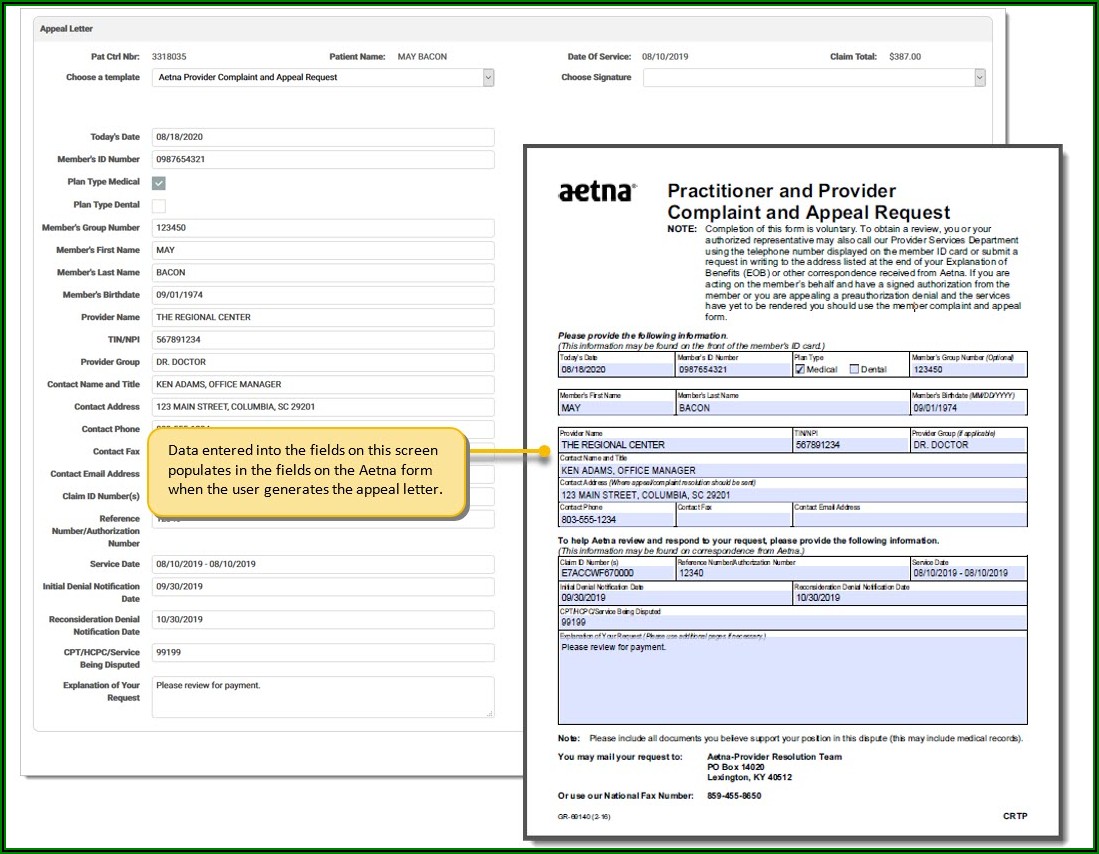1099x854 pixels.
Task: Click the Claim ID Number field on Aetna form
Action: [616, 573]
